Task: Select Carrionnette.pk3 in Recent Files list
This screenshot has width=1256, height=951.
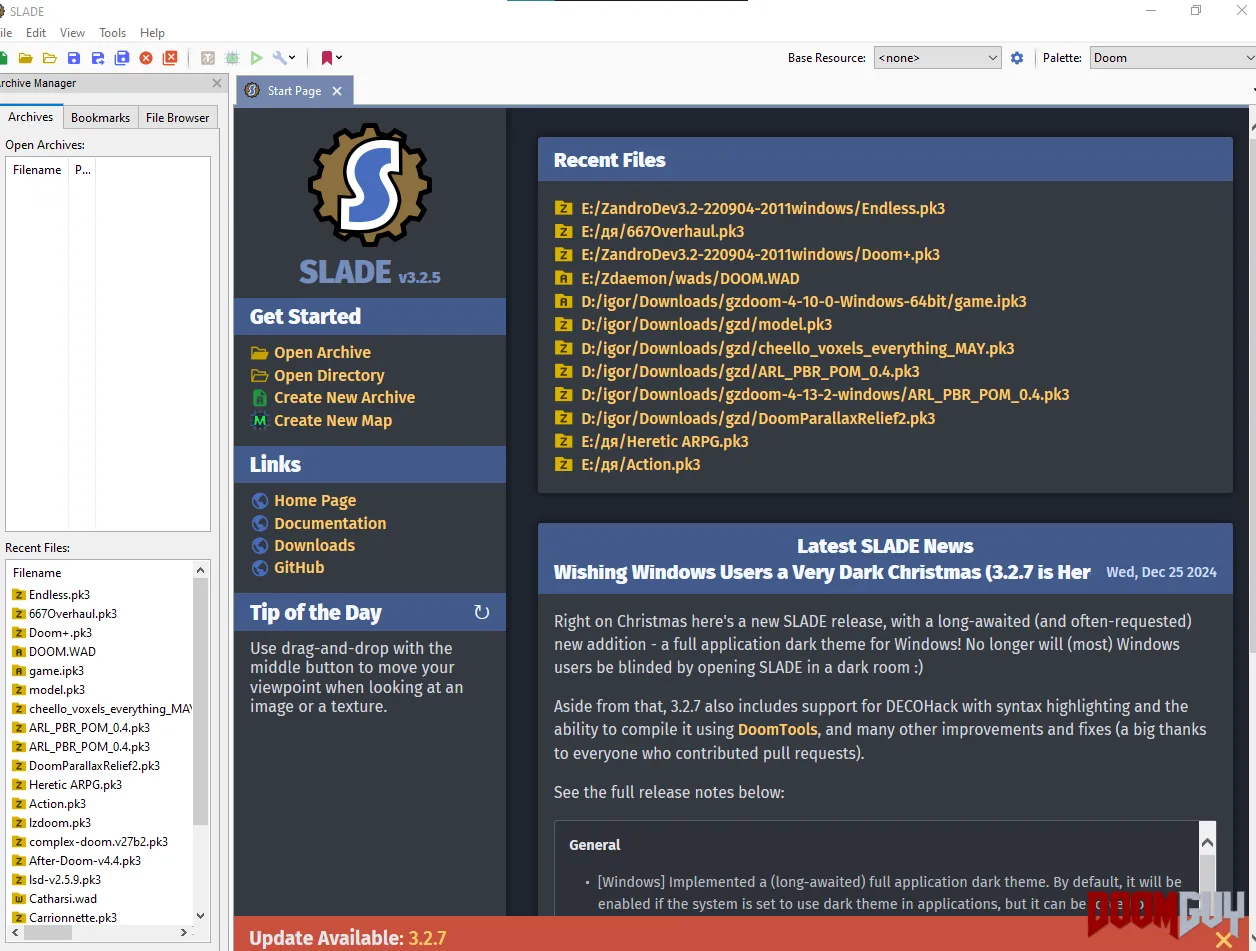Action: 73,918
